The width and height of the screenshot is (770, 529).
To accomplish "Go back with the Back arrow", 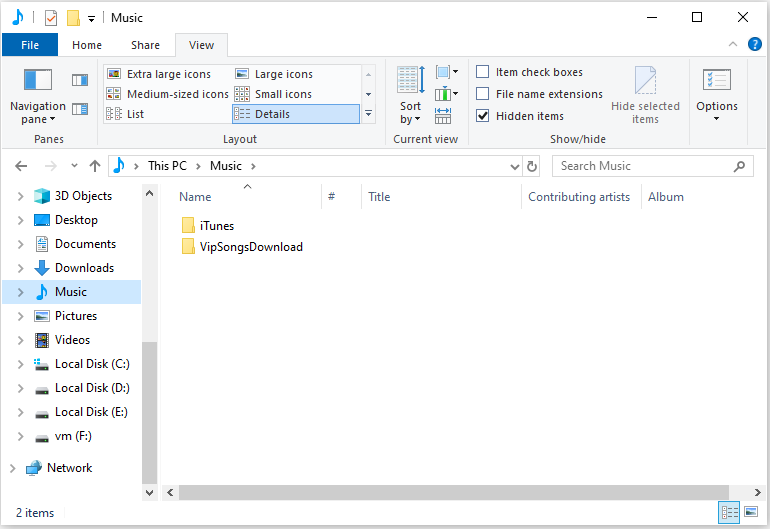I will click(21, 166).
